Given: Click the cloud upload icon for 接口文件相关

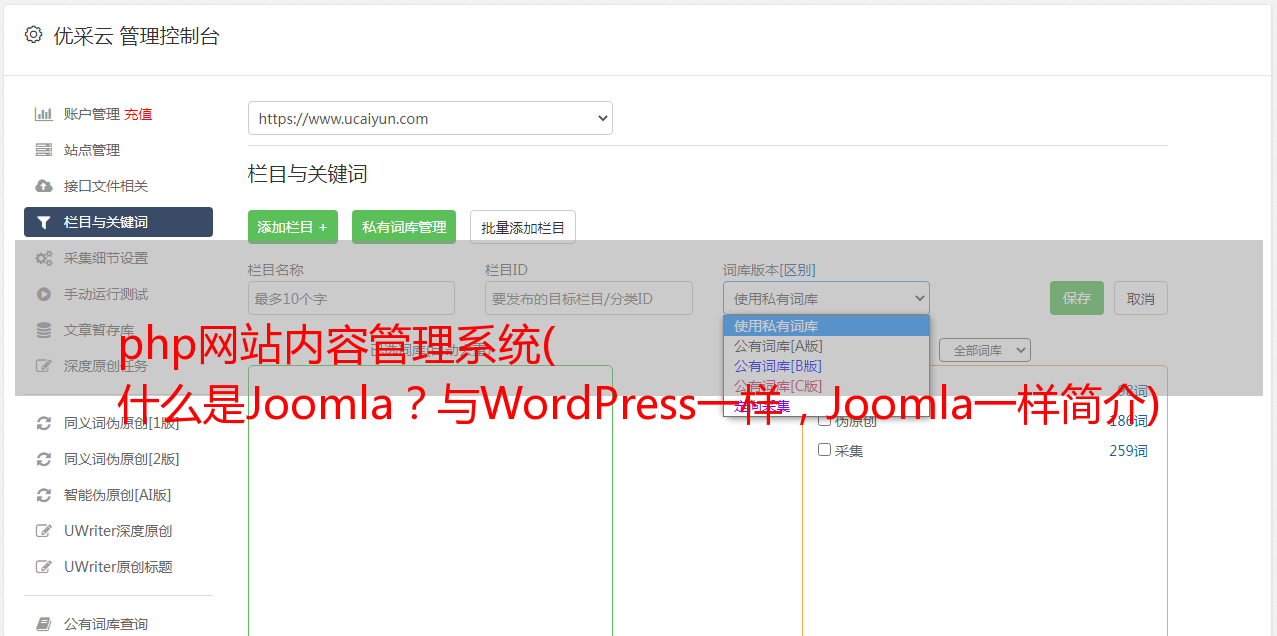Looking at the screenshot, I should (x=43, y=186).
